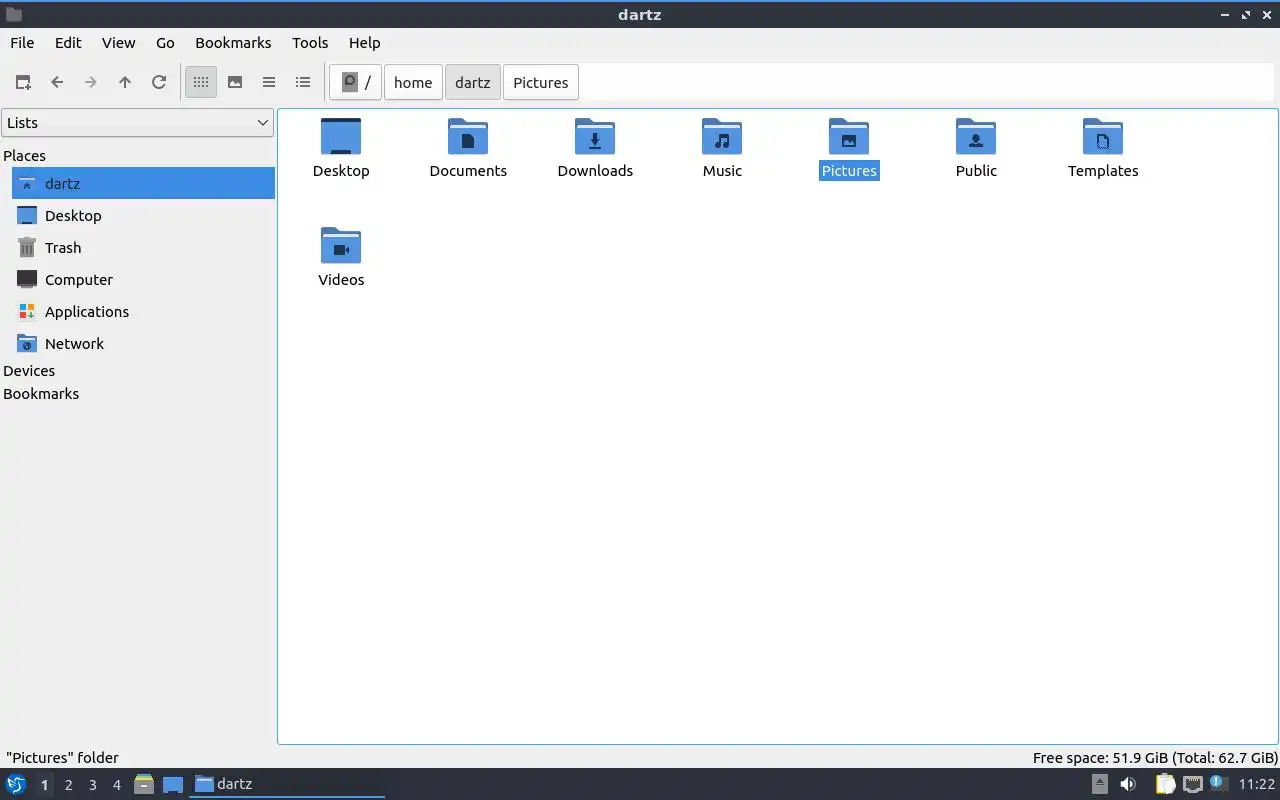Open Trash in the Places sidebar
This screenshot has width=1280, height=800.
click(x=143, y=248)
